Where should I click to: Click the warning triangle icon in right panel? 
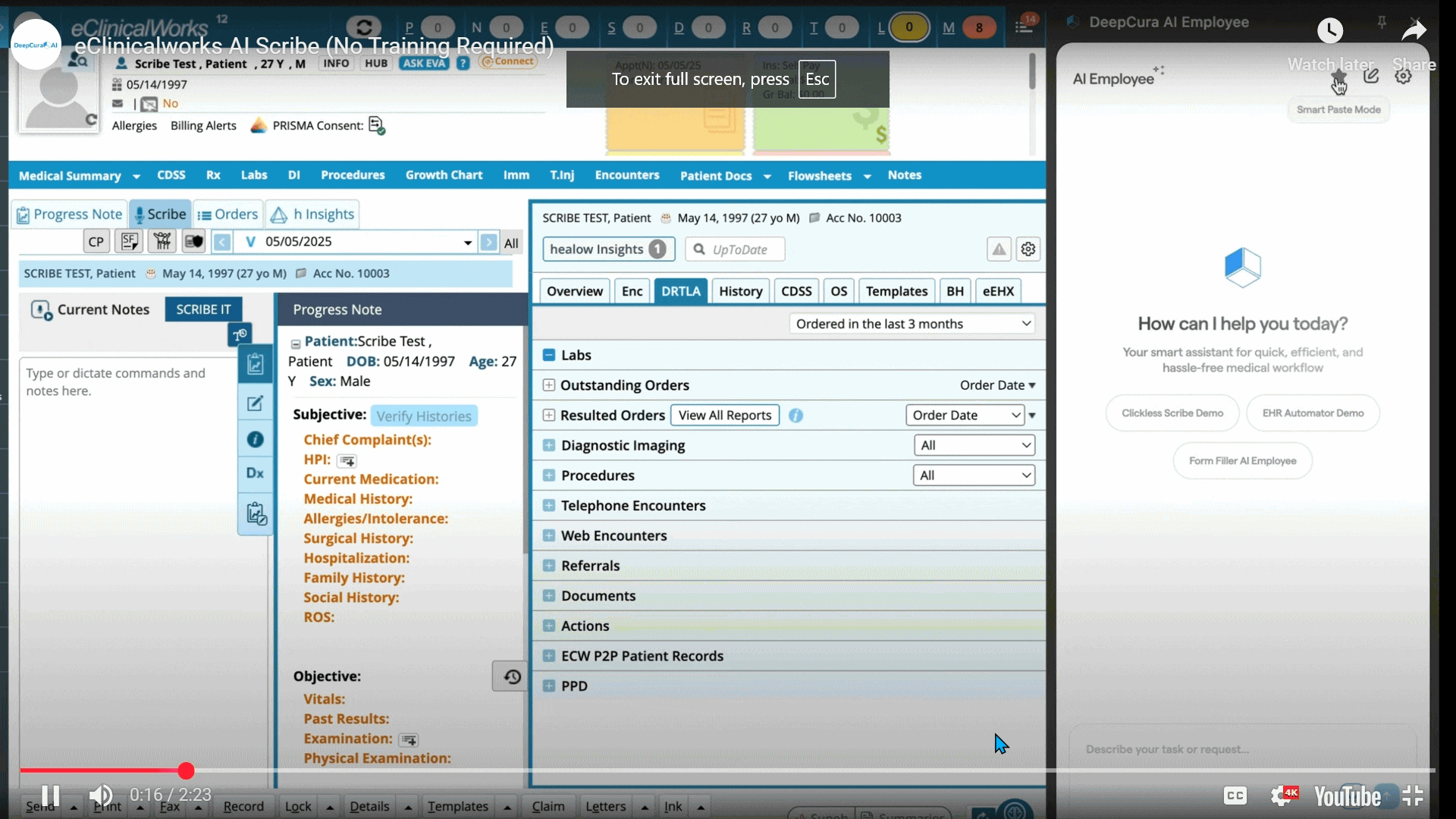tap(999, 249)
